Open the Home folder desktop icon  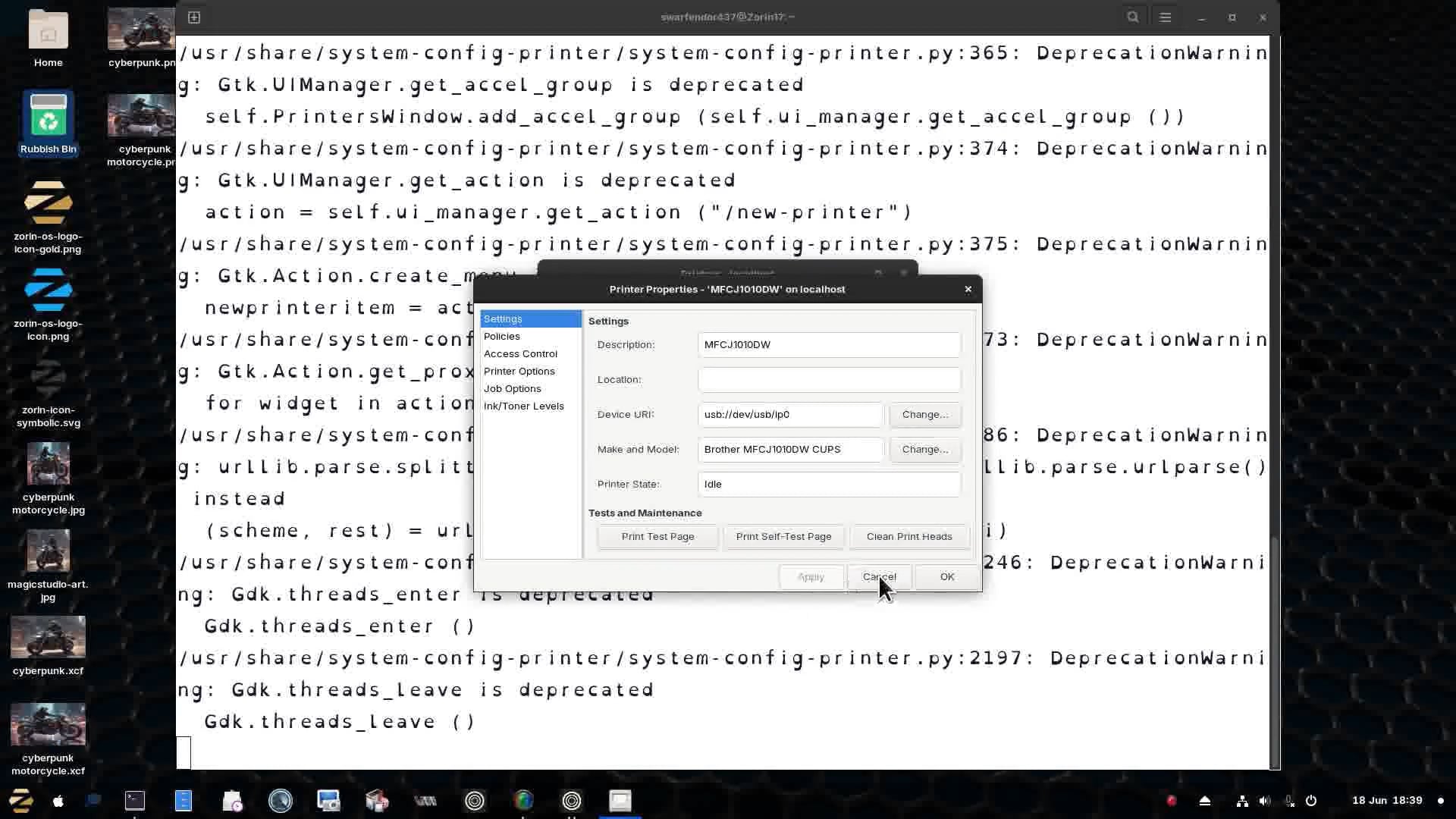pos(48,38)
